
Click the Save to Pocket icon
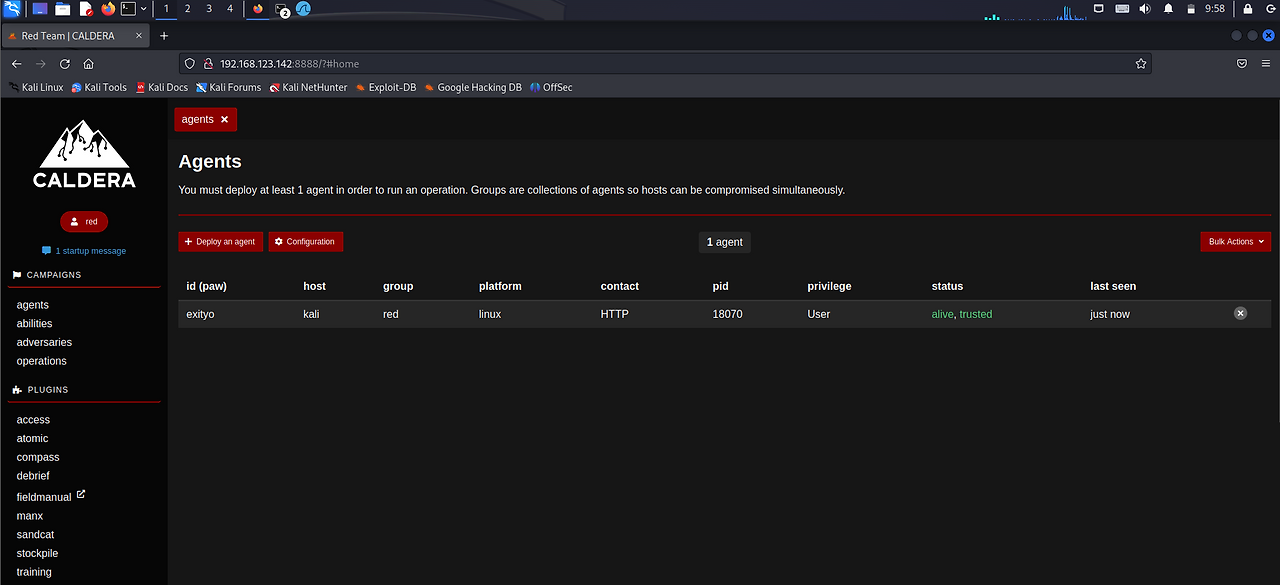click(1241, 63)
